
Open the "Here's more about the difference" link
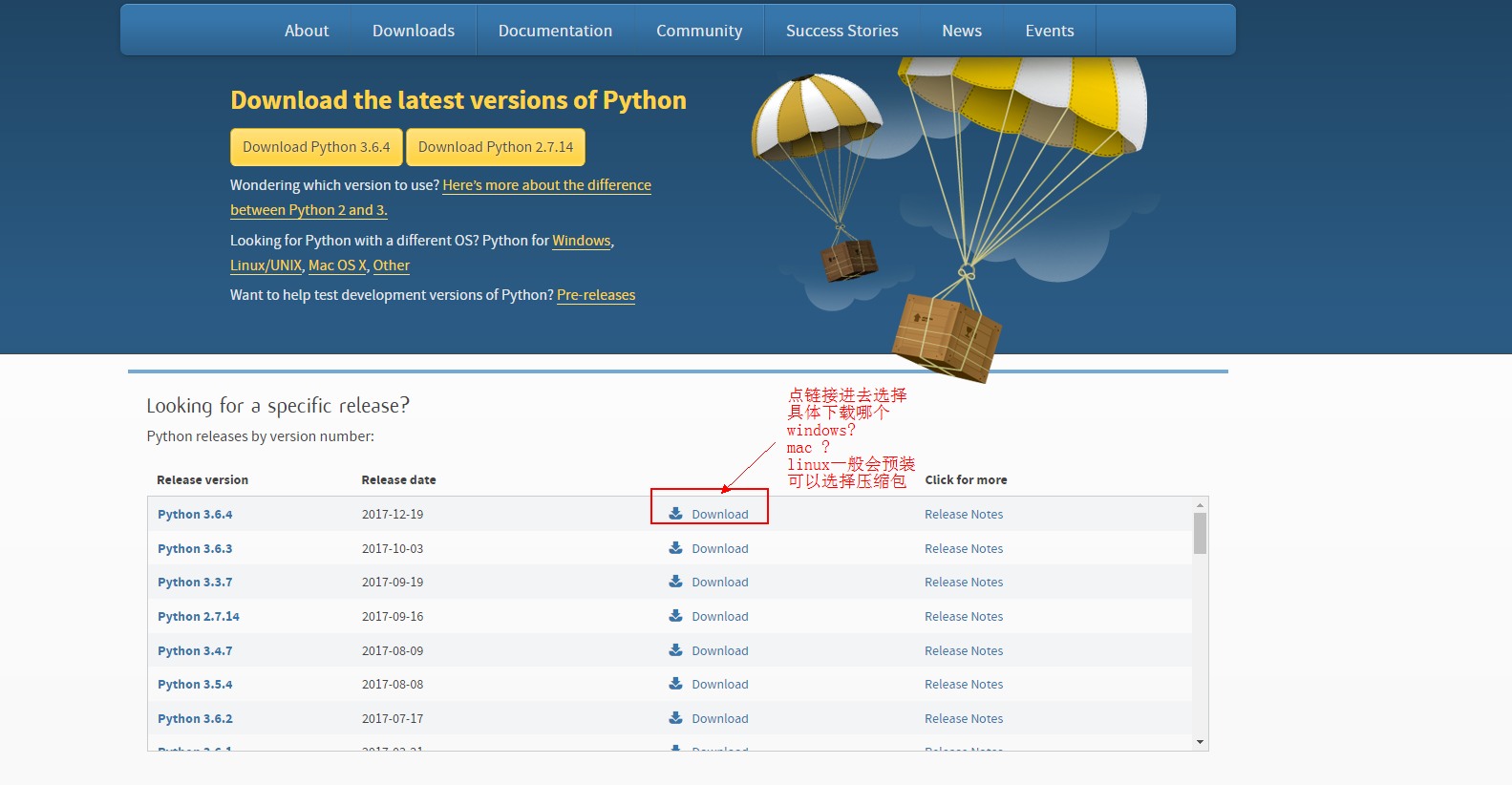pos(546,185)
